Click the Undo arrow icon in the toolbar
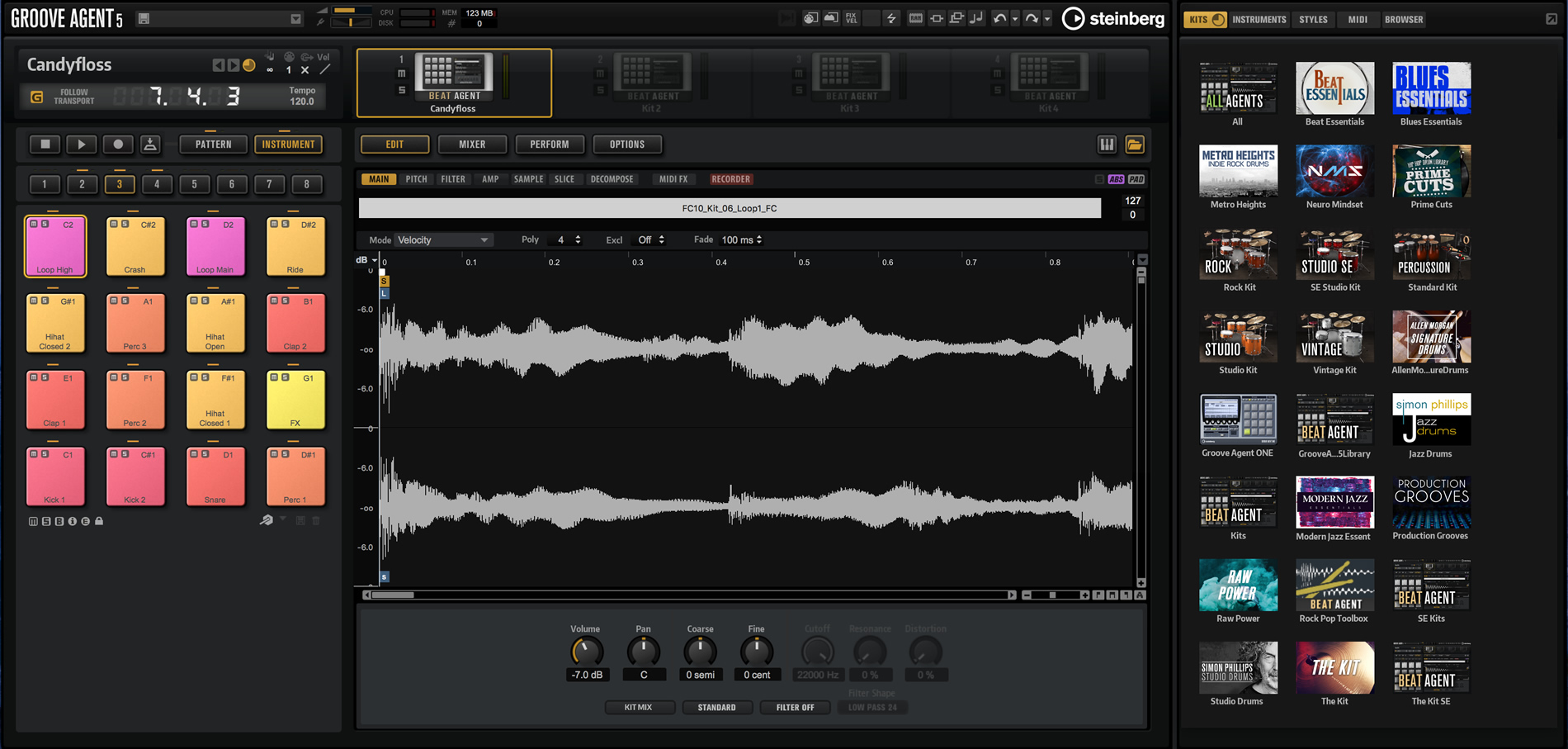 (999, 17)
